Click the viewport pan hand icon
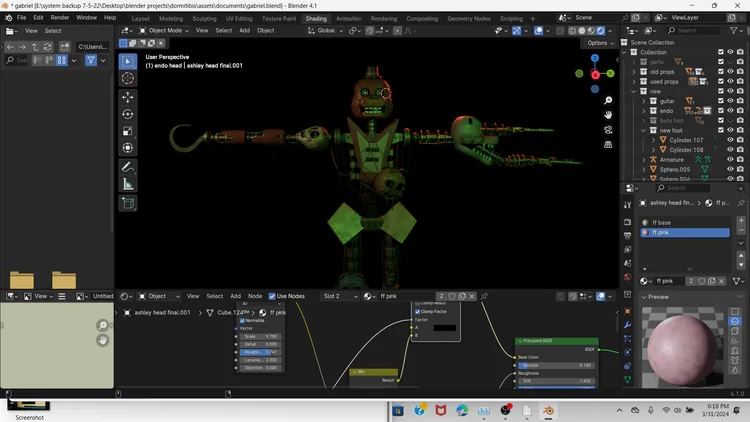750x422 pixels. [x=608, y=115]
